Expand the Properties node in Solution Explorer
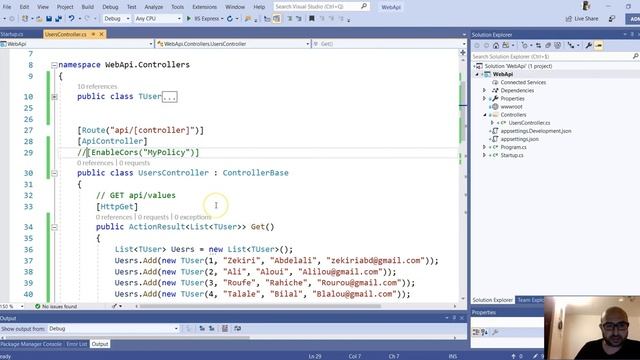640x360 pixels. [x=484, y=98]
